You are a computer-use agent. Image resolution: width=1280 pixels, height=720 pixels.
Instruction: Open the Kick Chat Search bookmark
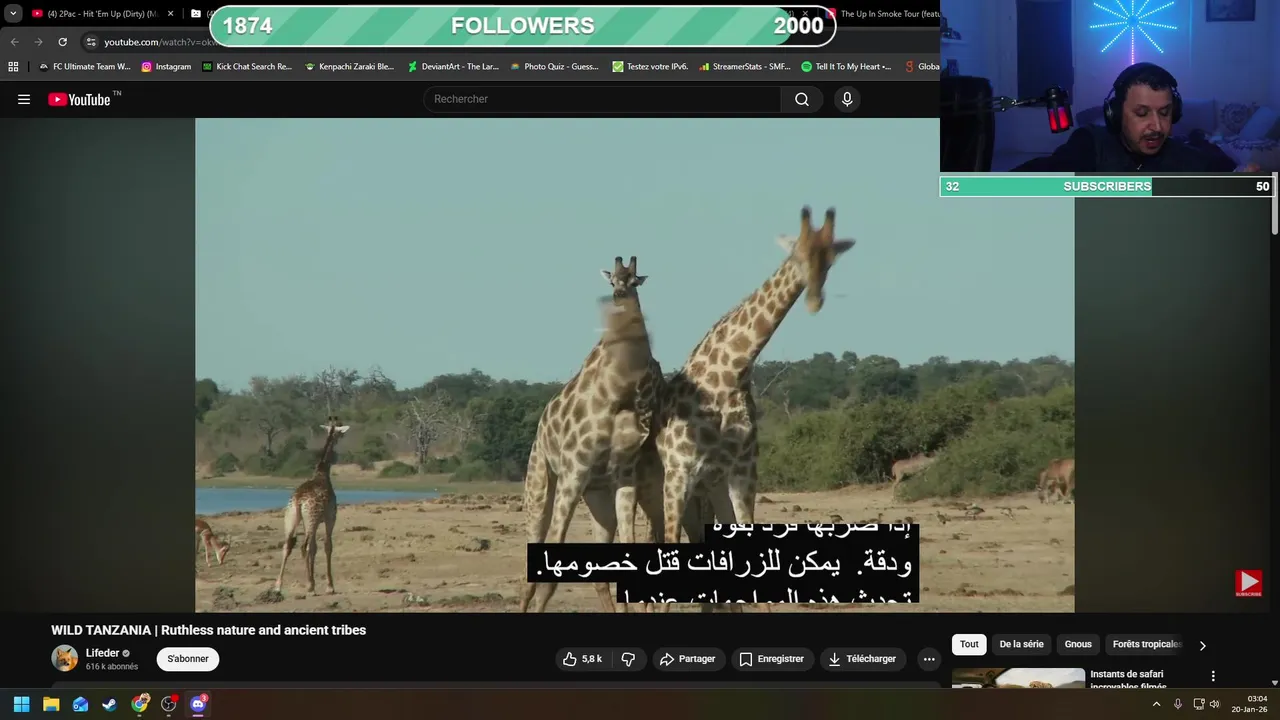tap(247, 67)
